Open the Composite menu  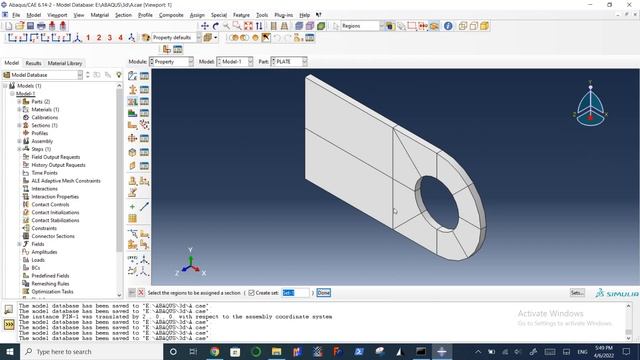point(171,15)
